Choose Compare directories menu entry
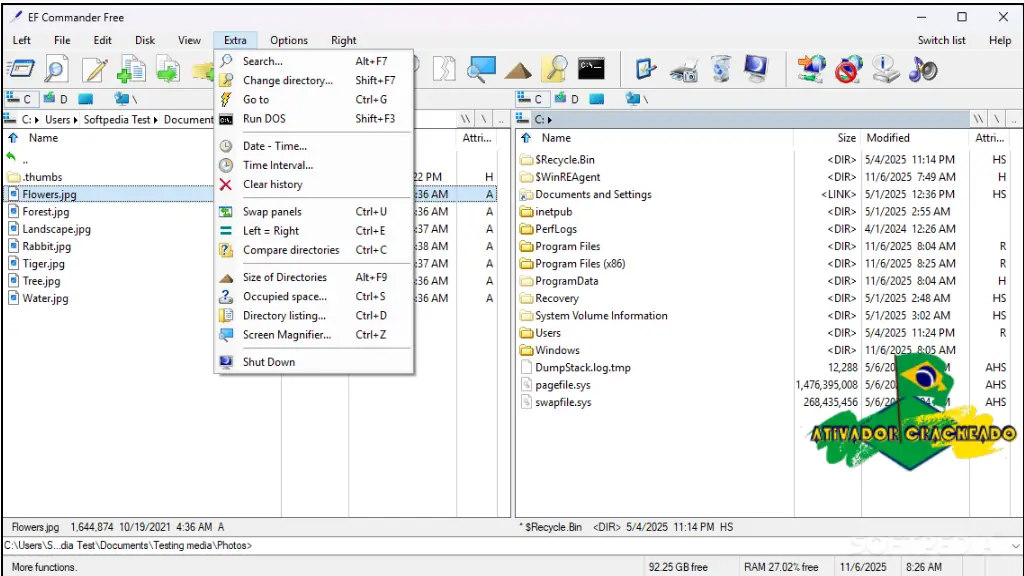 coord(315,249)
